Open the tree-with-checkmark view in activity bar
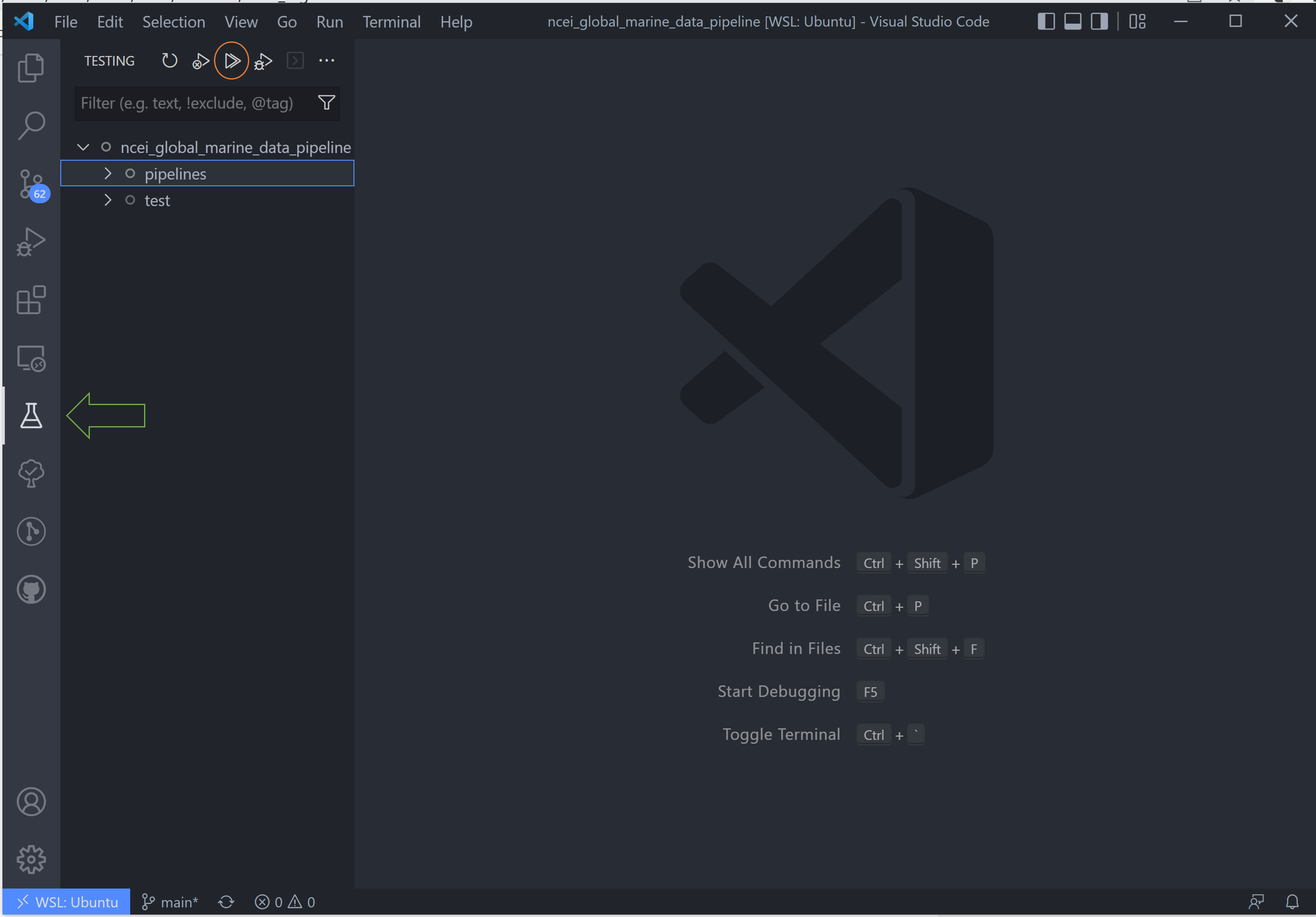1316x917 pixels. [x=31, y=473]
